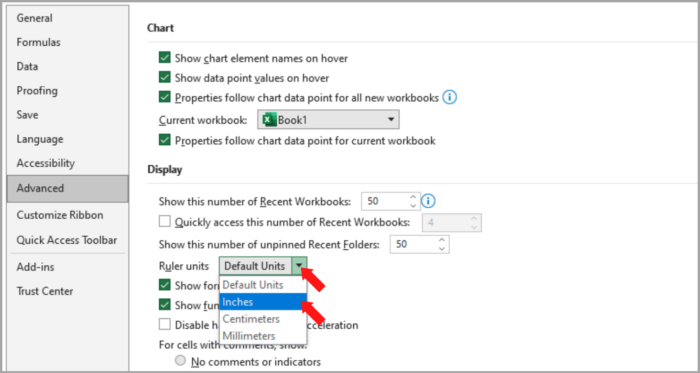This screenshot has width=700, height=373.
Task: Click info icon beside Properties follow chart data point
Action: (x=450, y=97)
